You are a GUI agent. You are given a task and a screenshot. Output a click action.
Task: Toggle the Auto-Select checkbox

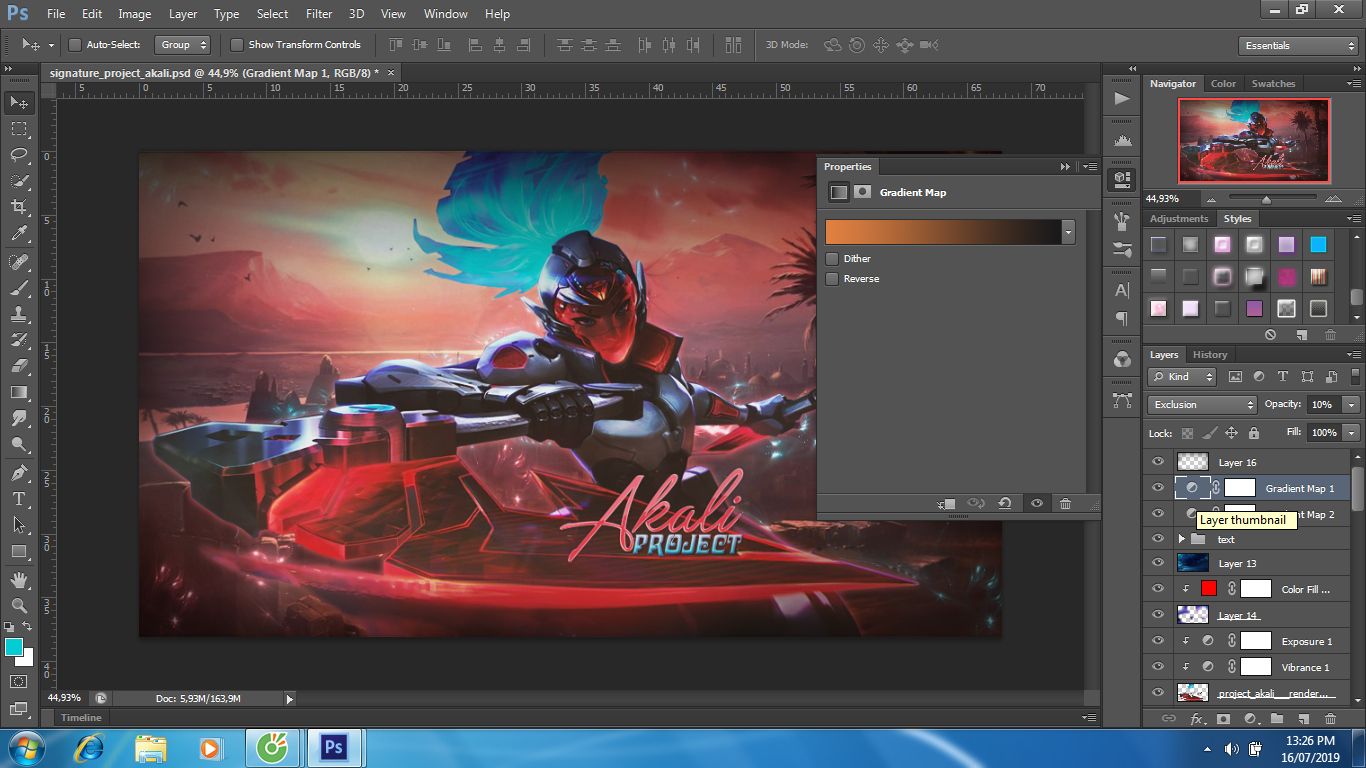(74, 45)
